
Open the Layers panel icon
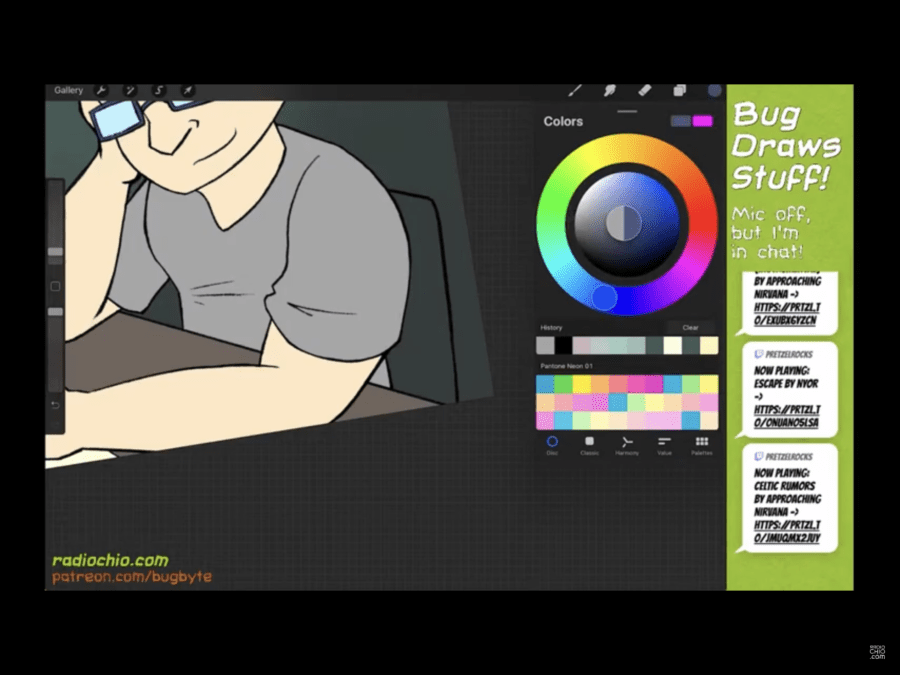coord(680,91)
